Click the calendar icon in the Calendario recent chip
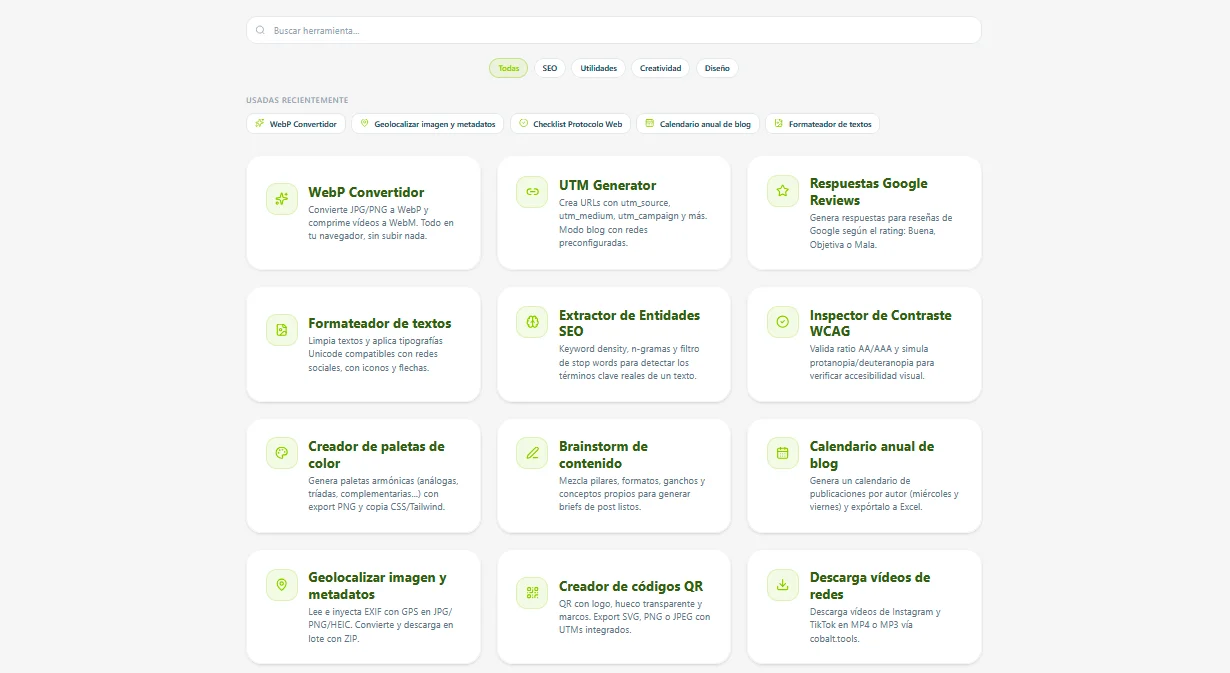 click(650, 124)
